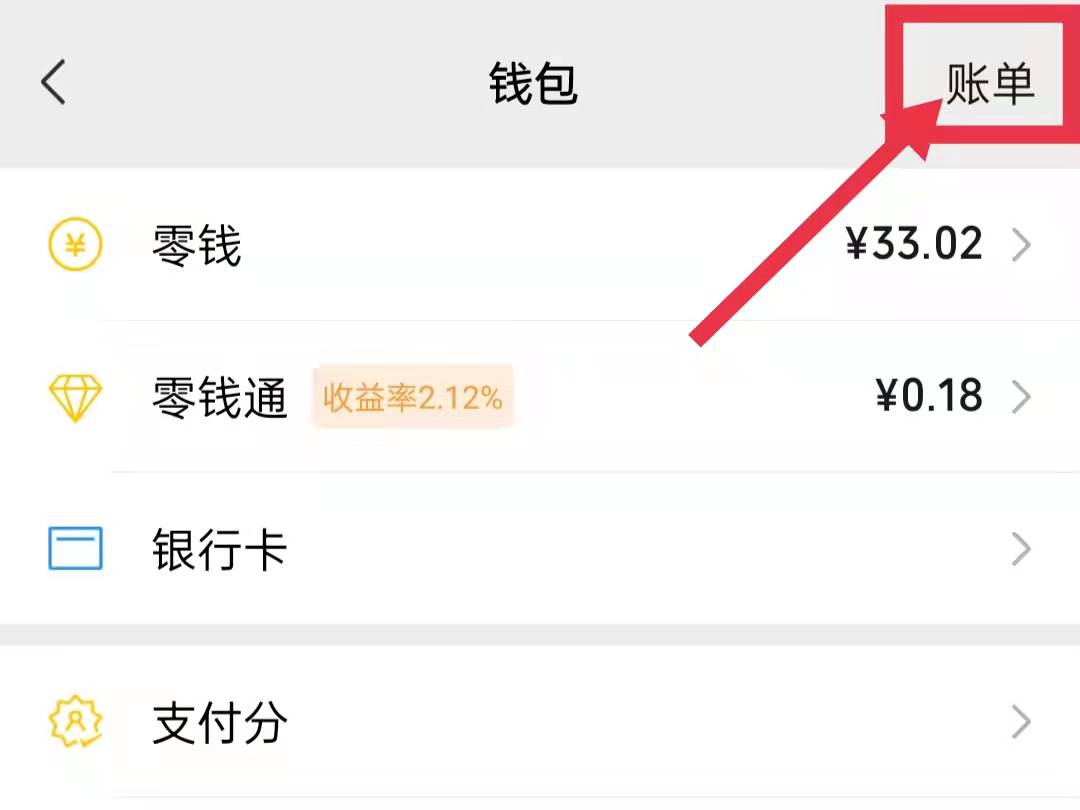Expand 银行卡 using its right chevron
The height and width of the screenshot is (810, 1080).
(1021, 549)
